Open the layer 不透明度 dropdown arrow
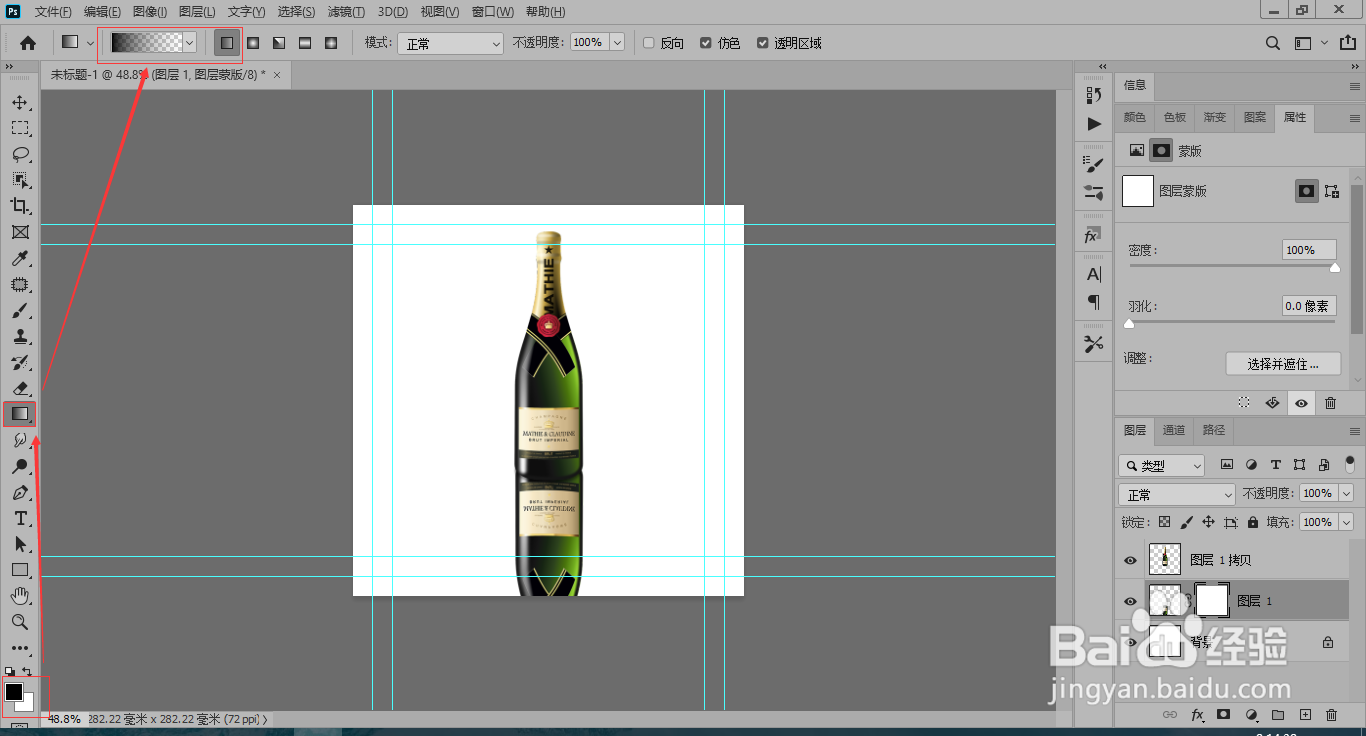This screenshot has width=1366, height=736. tap(1346, 494)
